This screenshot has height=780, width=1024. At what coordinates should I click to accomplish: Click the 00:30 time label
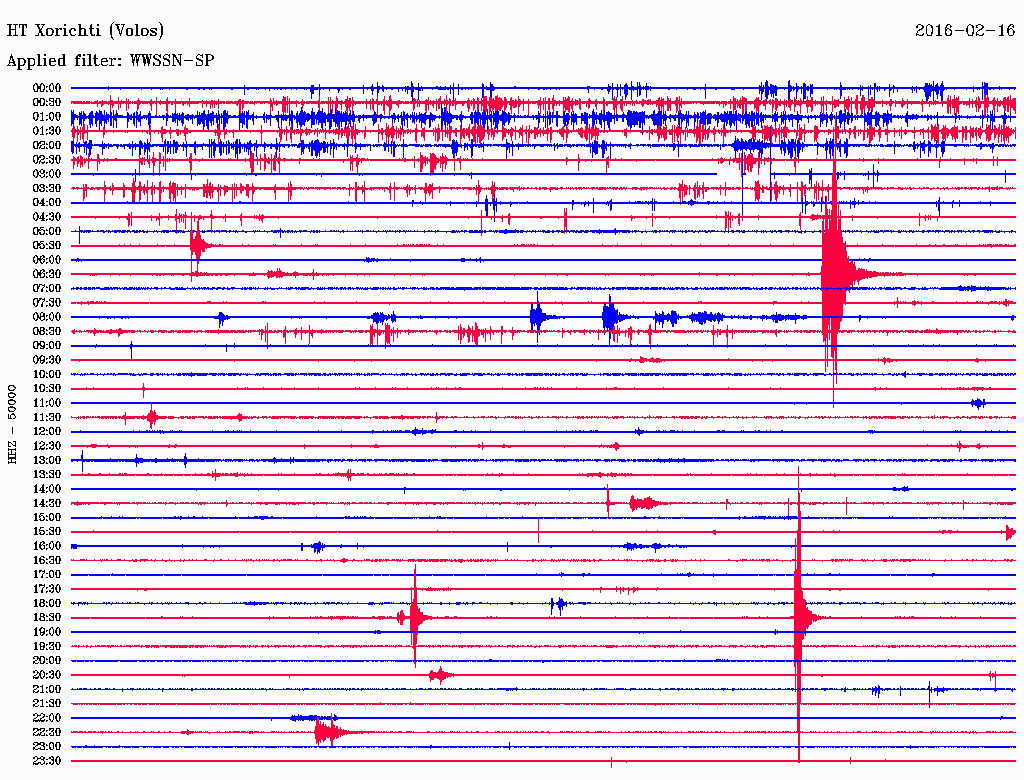47,102
